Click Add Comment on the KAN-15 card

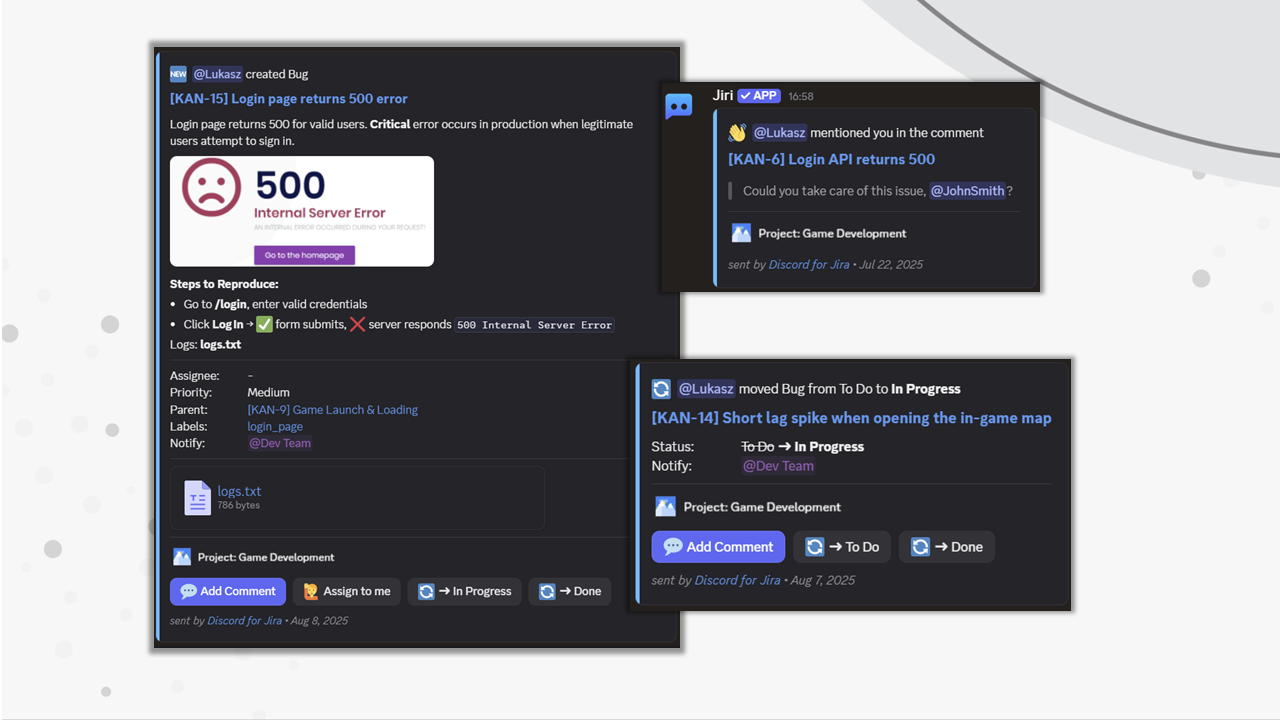pyautogui.click(x=227, y=591)
